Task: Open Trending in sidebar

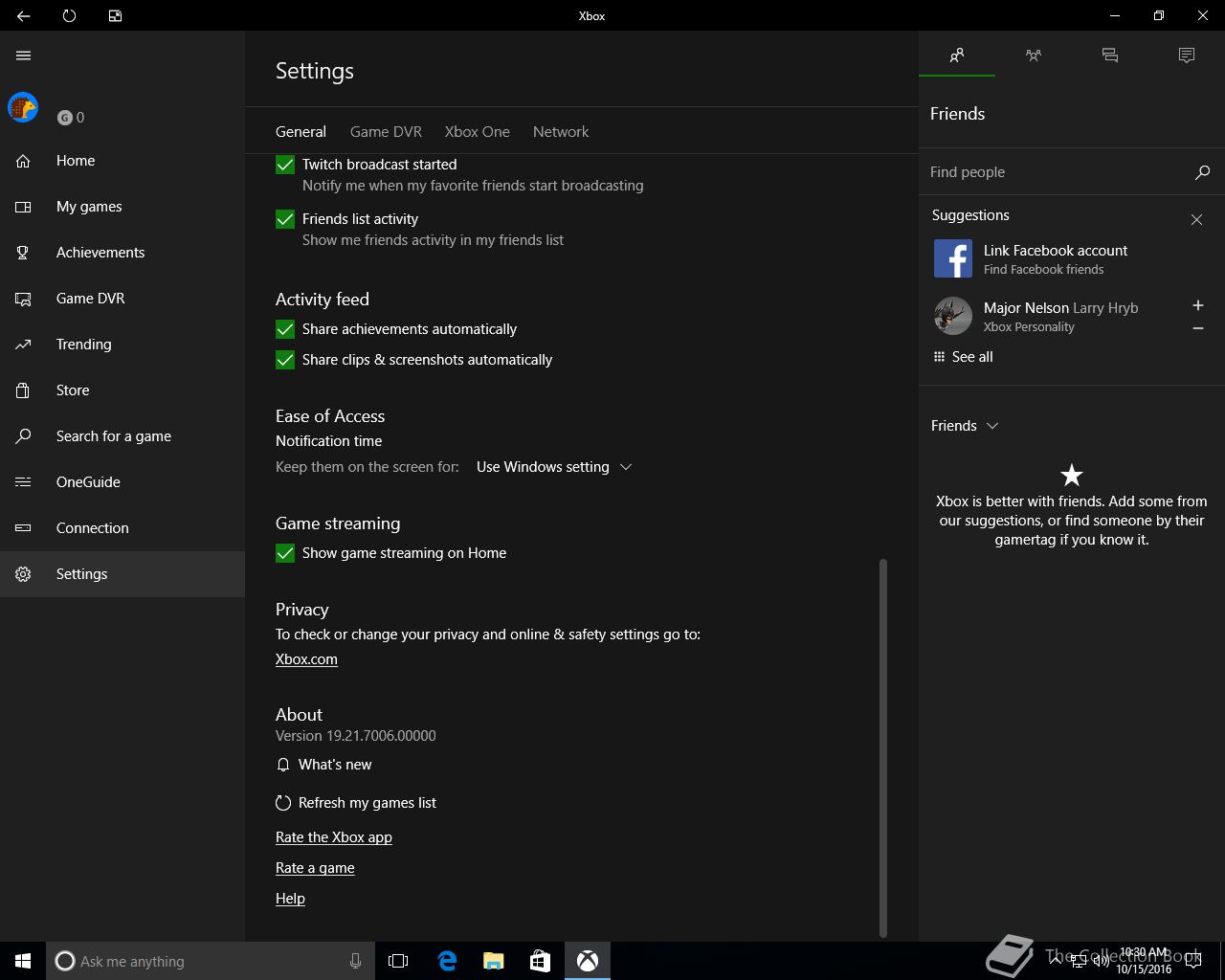Action: tap(122, 345)
